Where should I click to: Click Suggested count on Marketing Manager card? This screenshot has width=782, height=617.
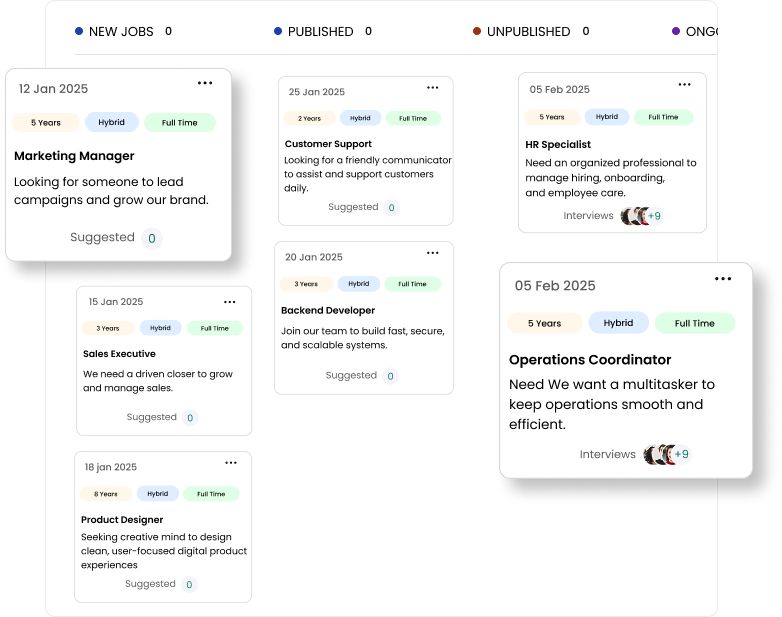tap(152, 238)
